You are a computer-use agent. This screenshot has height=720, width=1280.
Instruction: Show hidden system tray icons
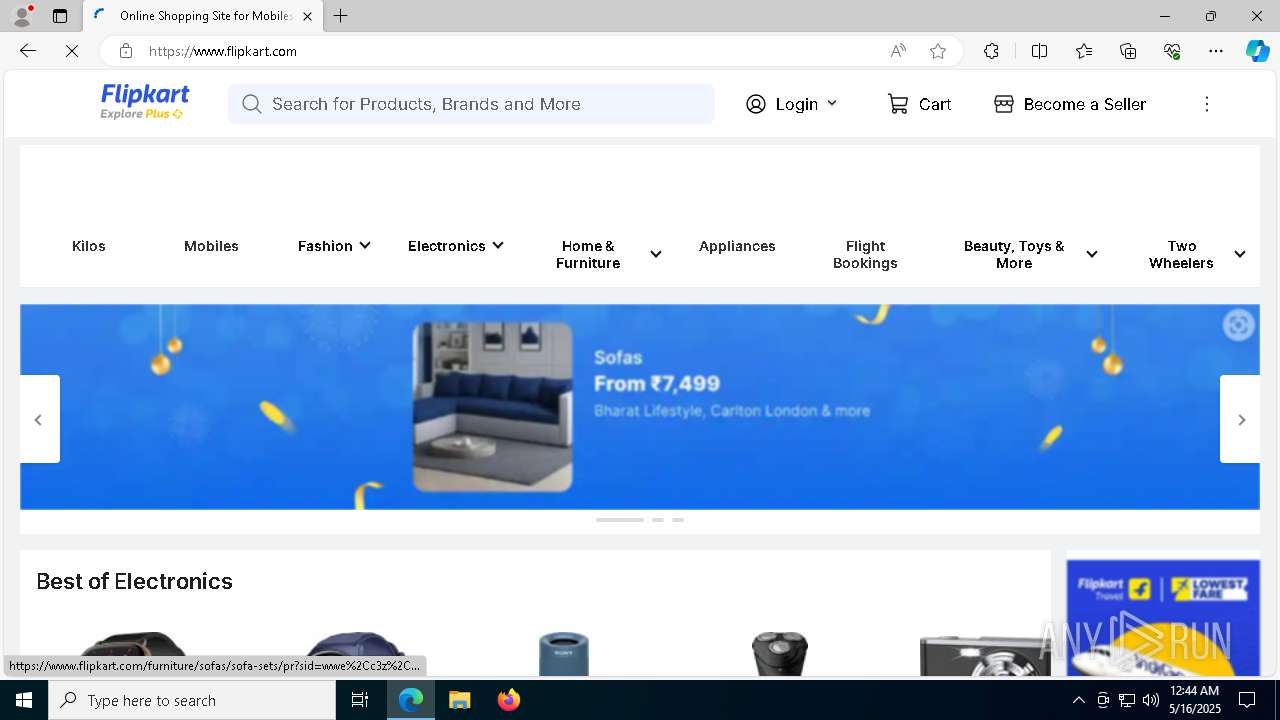[x=1078, y=700]
